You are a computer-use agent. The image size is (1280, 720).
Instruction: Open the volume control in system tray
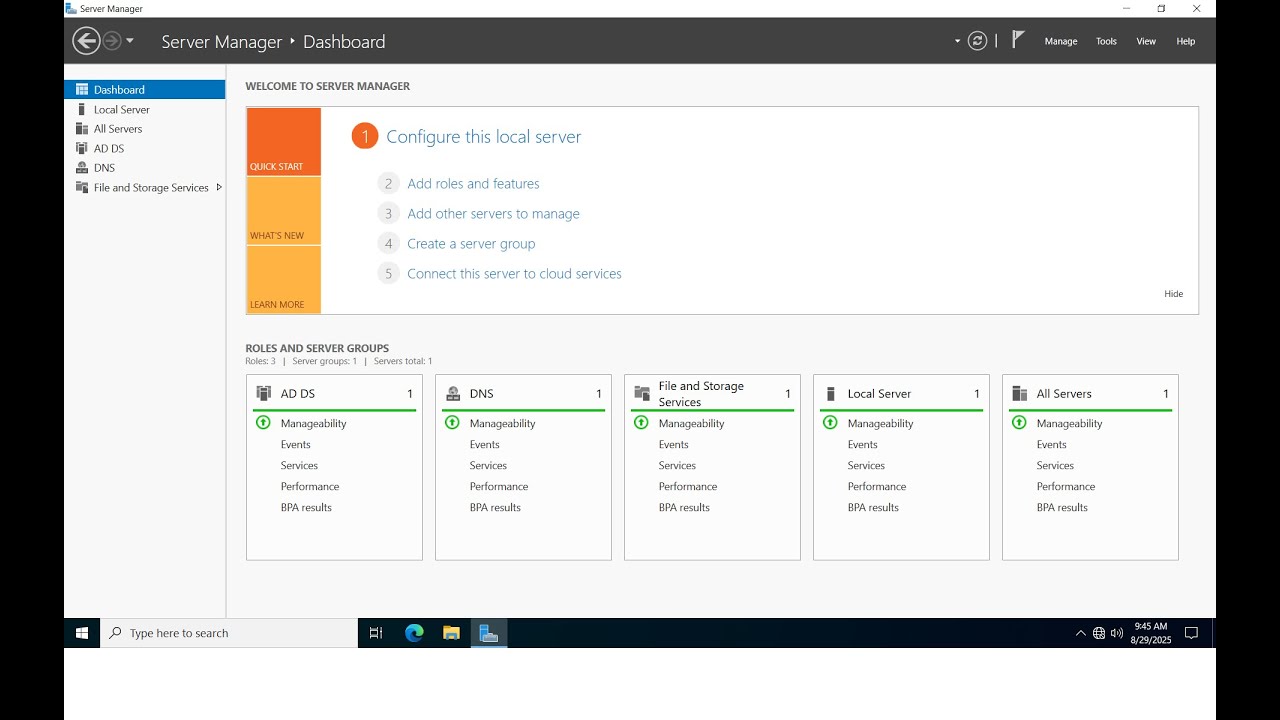[1117, 633]
